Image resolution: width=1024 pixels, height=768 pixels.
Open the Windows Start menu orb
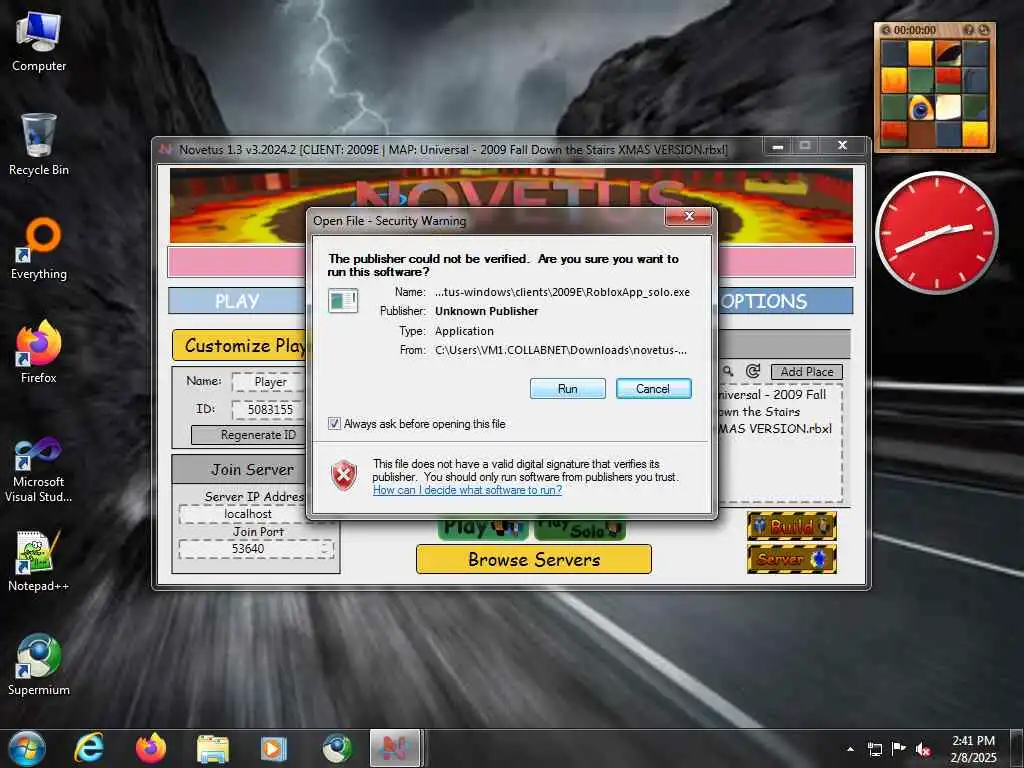coord(27,748)
